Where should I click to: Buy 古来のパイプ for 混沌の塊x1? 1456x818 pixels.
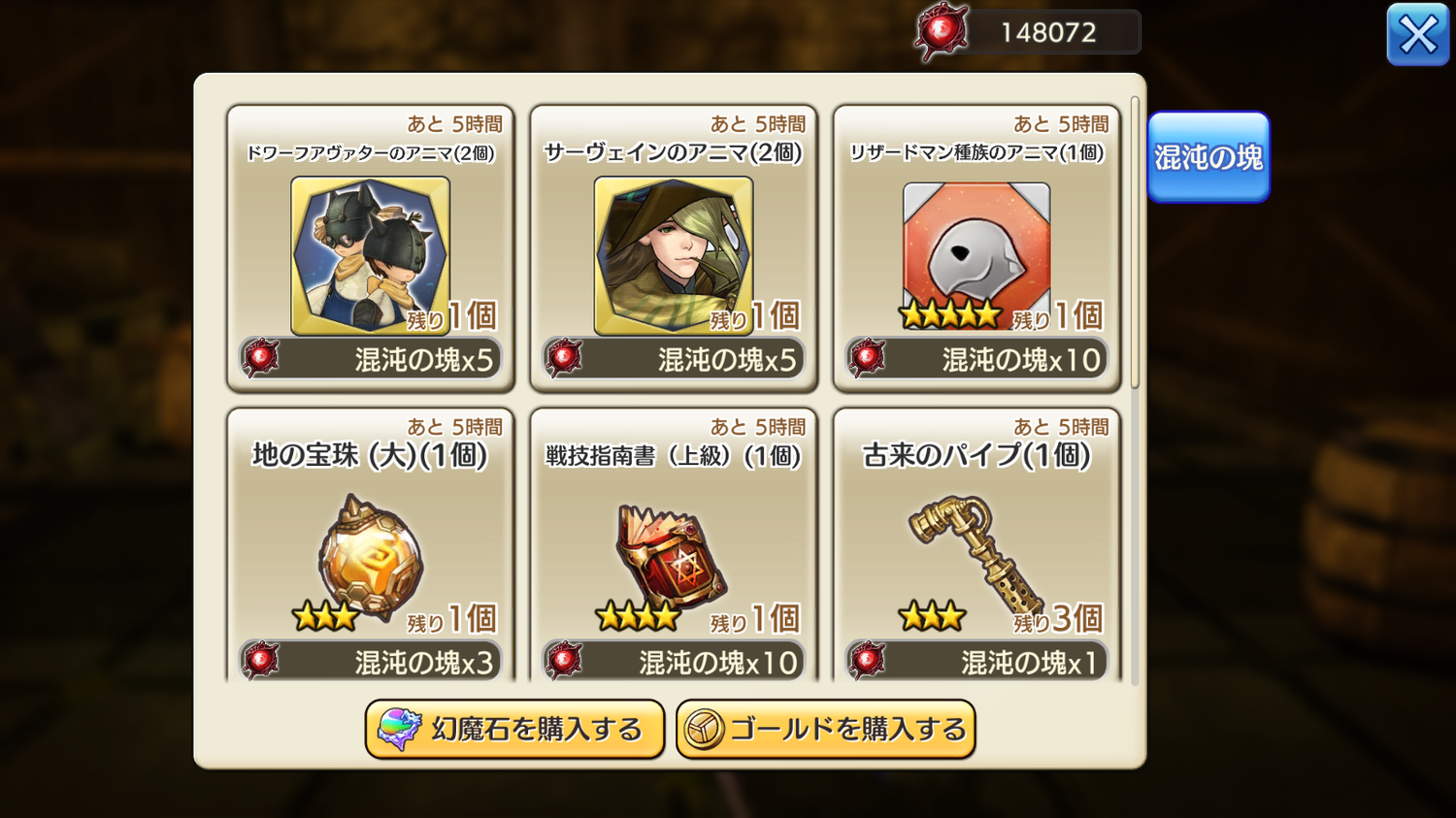(x=976, y=662)
